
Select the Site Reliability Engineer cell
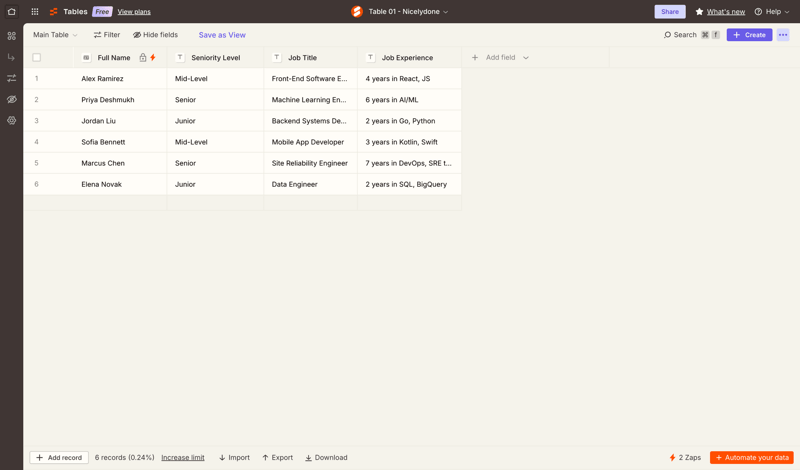[311, 163]
